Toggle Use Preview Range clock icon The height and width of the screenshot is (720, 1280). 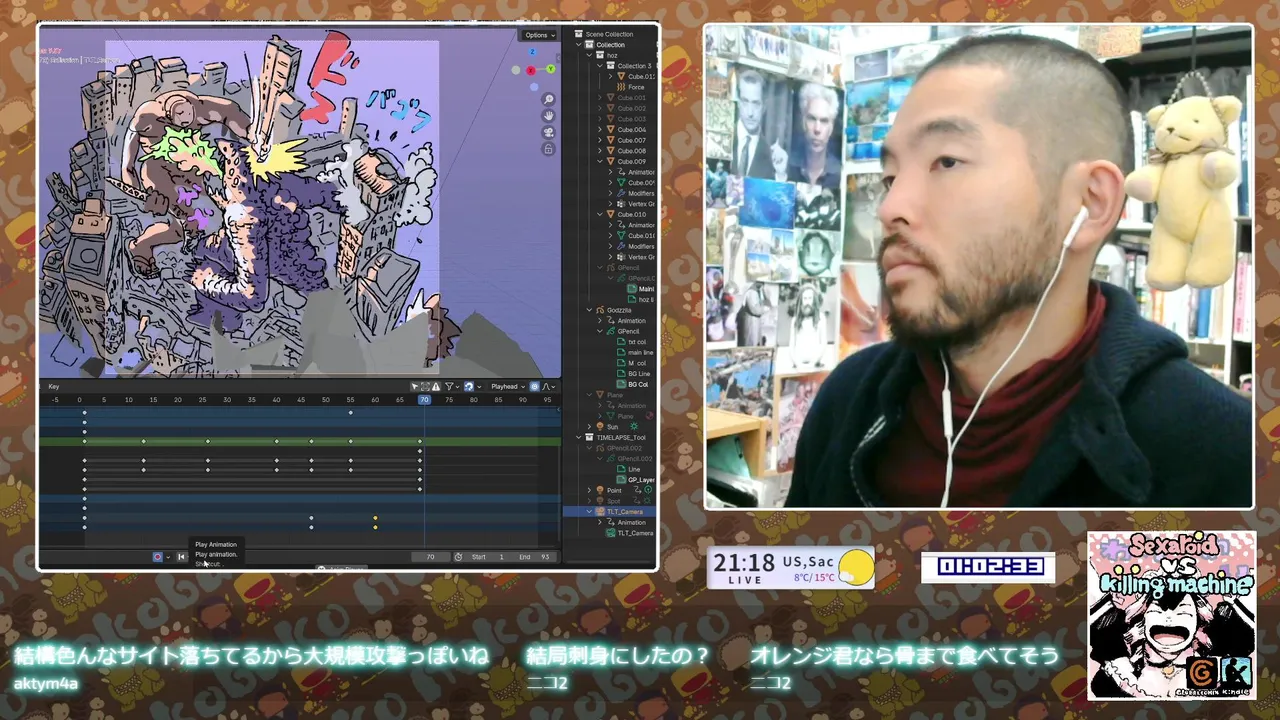point(458,557)
